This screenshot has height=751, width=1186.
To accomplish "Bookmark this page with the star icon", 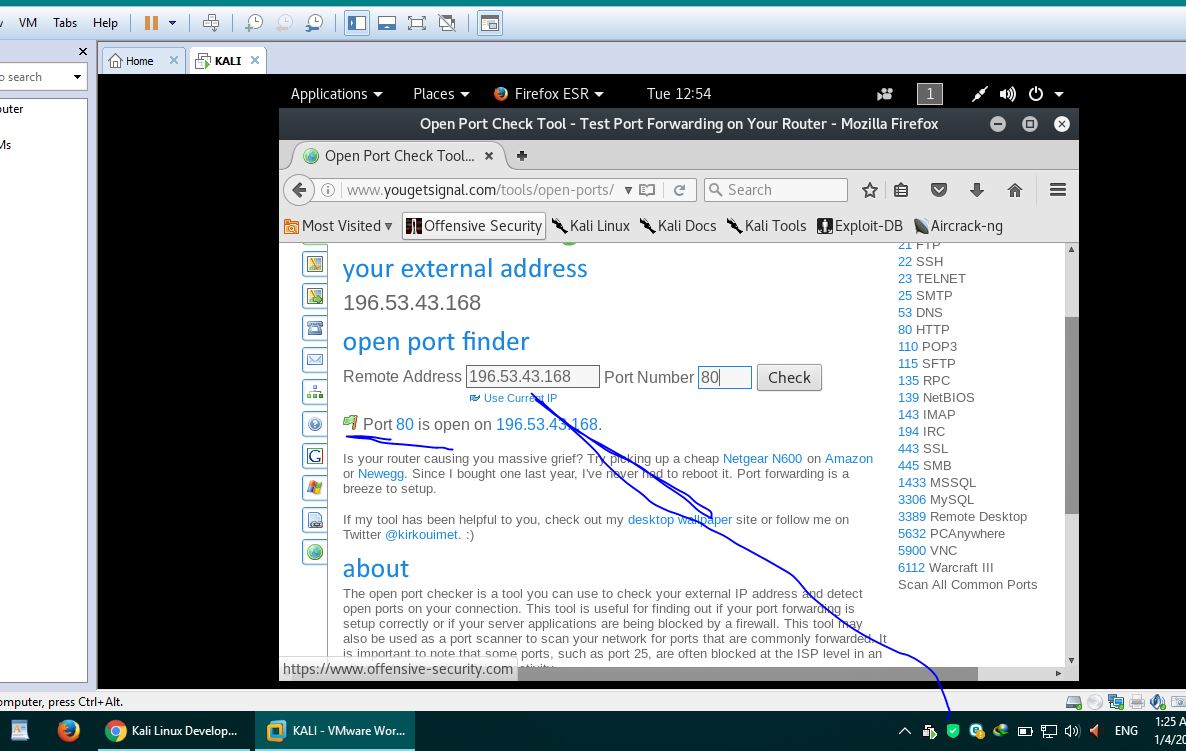I will (870, 190).
